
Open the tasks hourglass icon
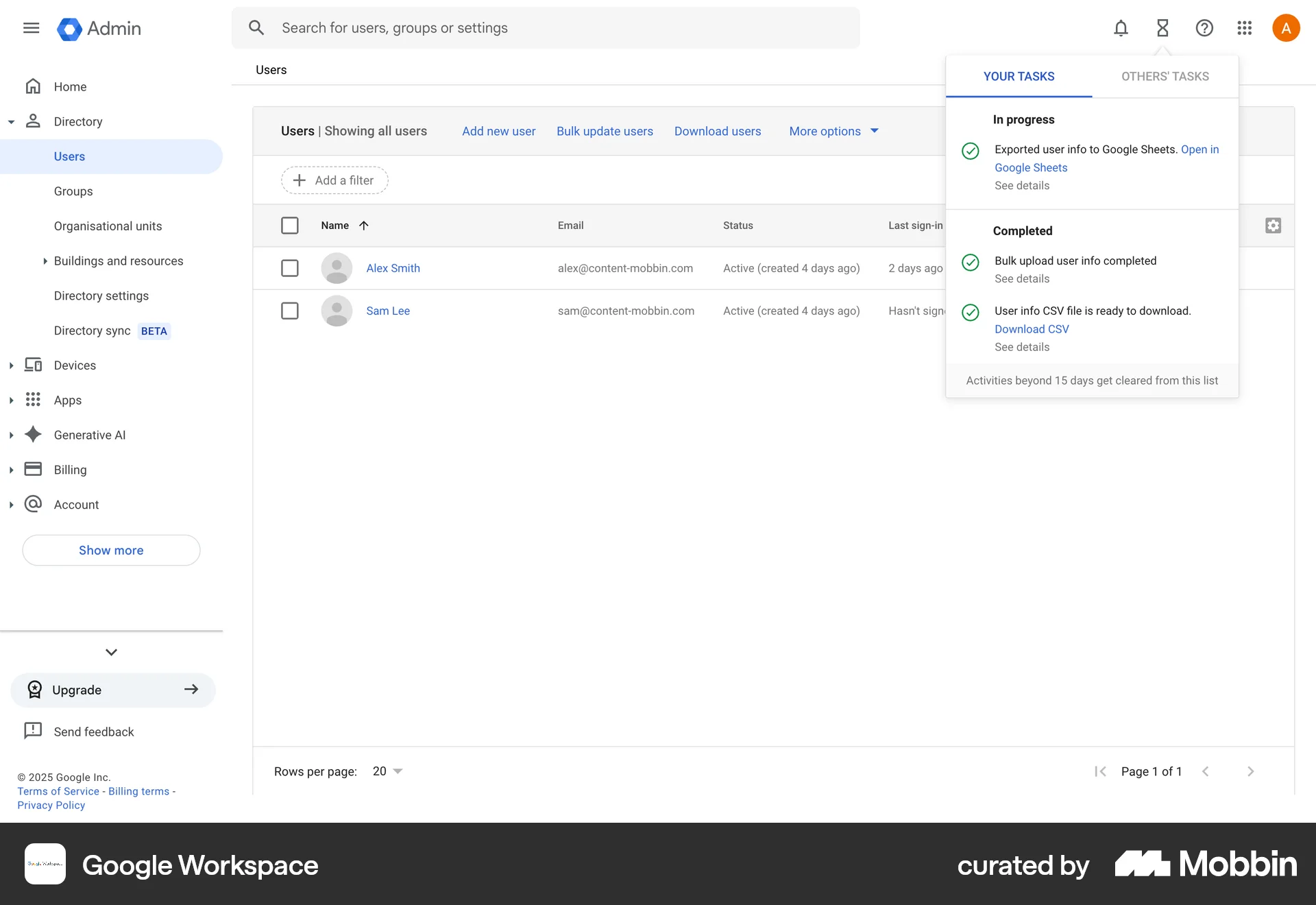[x=1162, y=28]
